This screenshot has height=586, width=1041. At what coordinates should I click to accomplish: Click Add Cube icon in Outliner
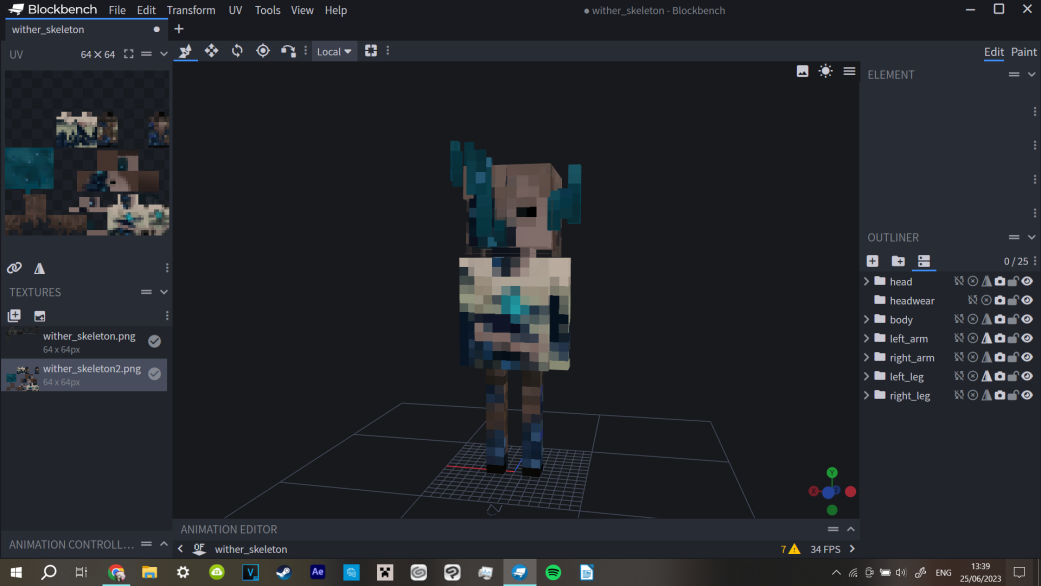(872, 261)
